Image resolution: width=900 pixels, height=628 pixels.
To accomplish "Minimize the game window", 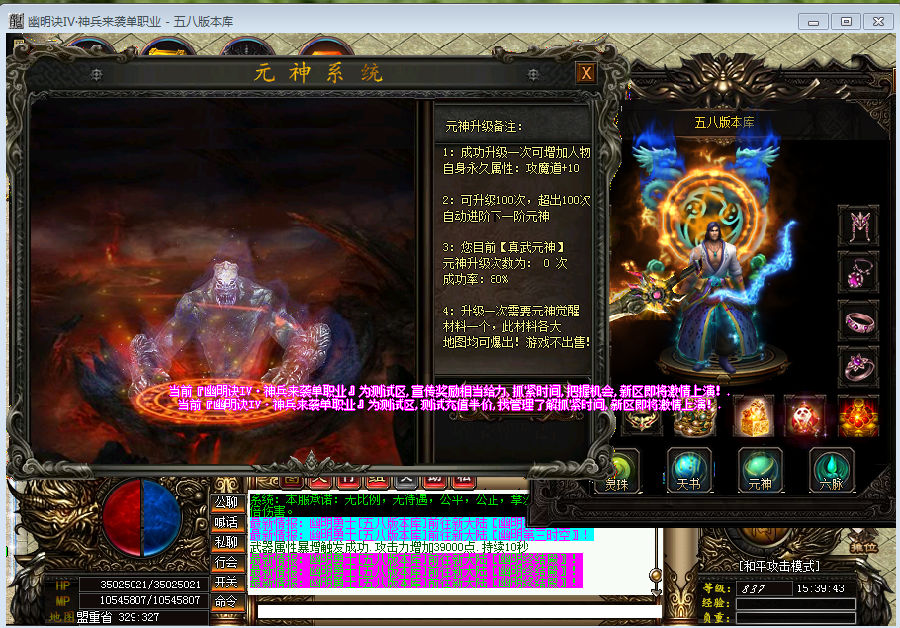I will point(813,22).
